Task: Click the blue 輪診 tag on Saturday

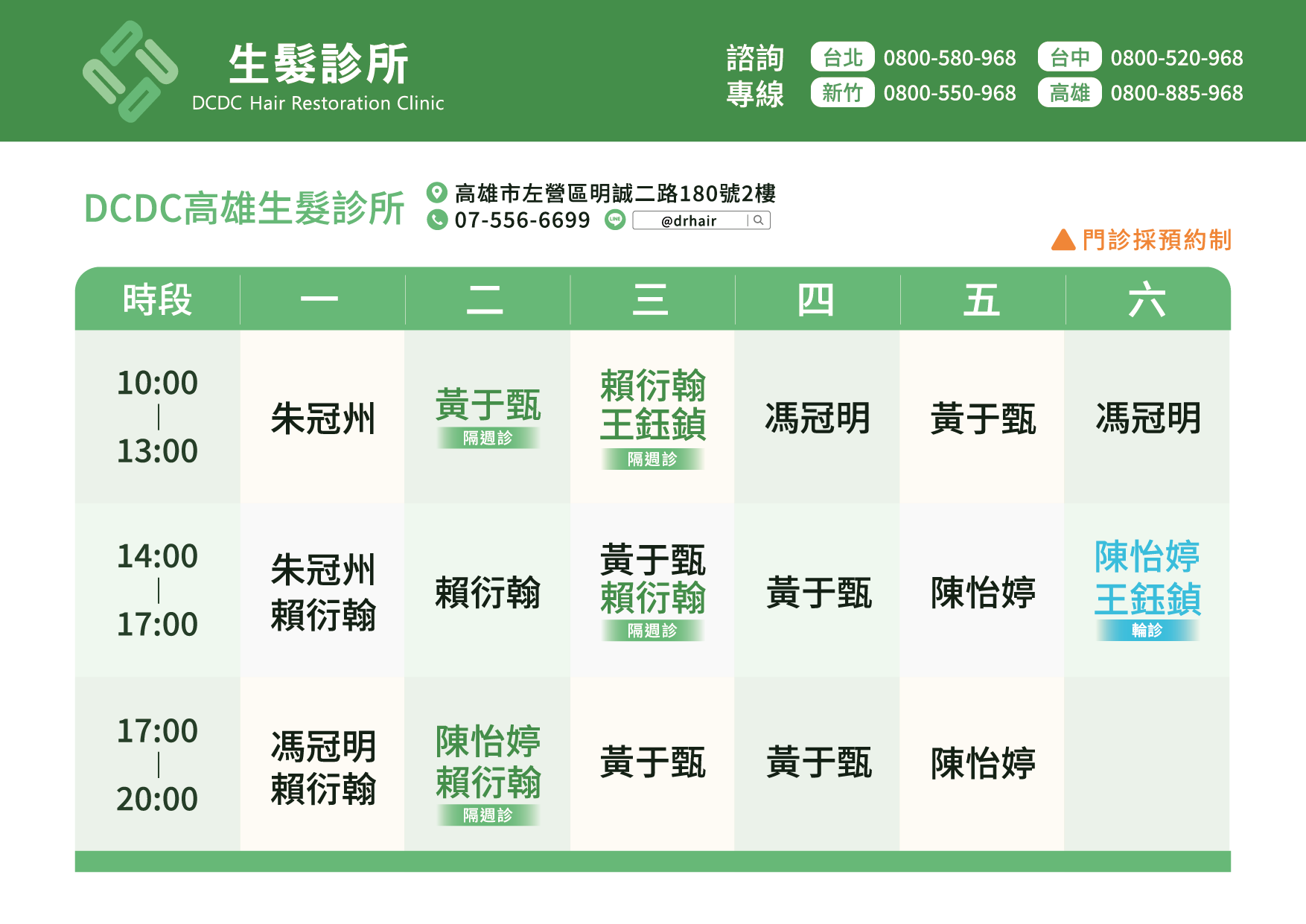Action: coord(1147,631)
